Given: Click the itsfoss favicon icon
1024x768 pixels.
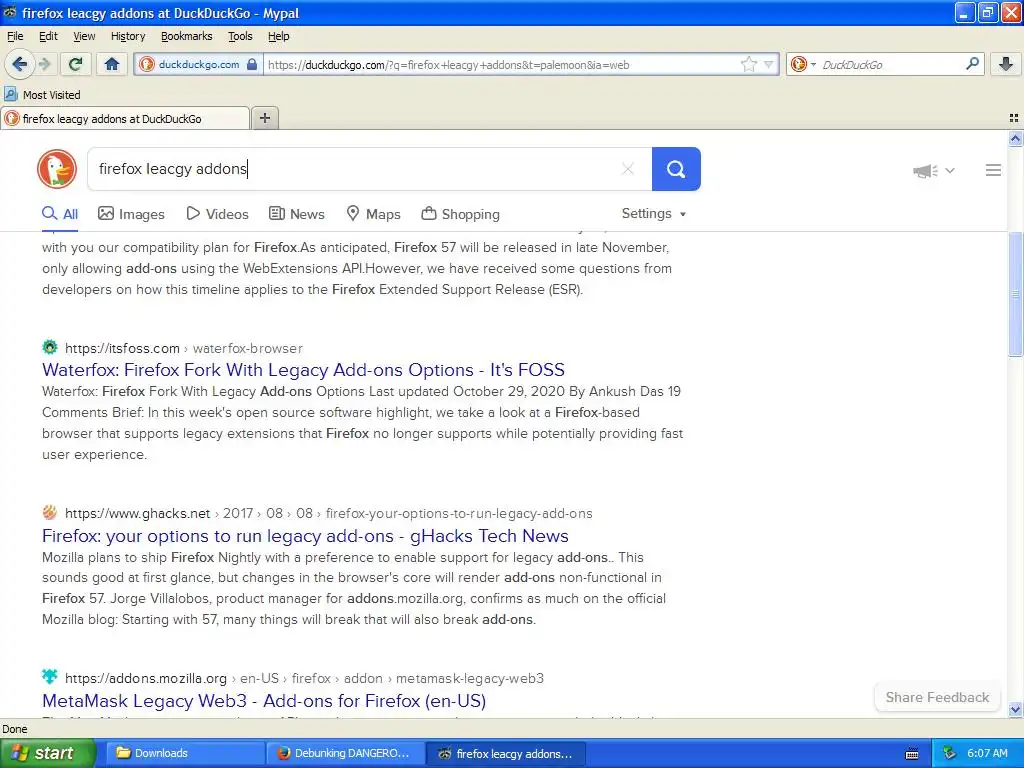Looking at the screenshot, I should click(x=50, y=347).
